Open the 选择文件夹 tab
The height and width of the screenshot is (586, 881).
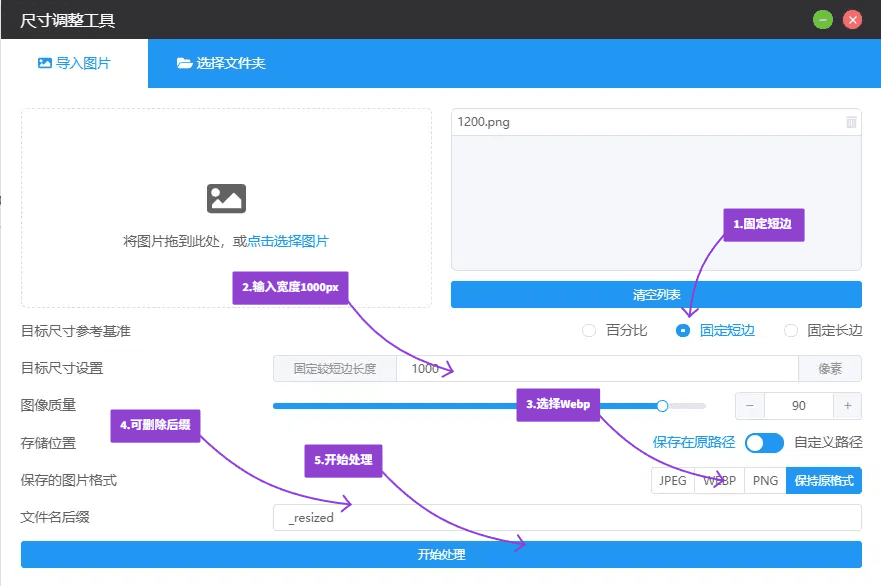(x=221, y=63)
